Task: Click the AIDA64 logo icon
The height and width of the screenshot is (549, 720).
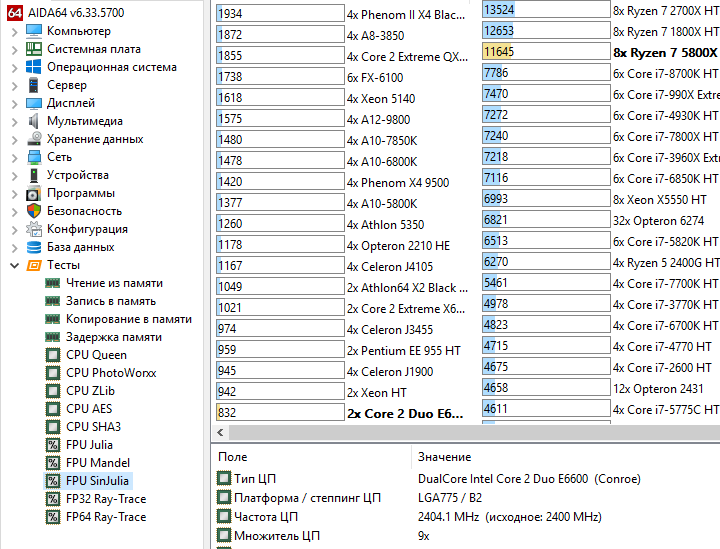Action: tap(15, 13)
